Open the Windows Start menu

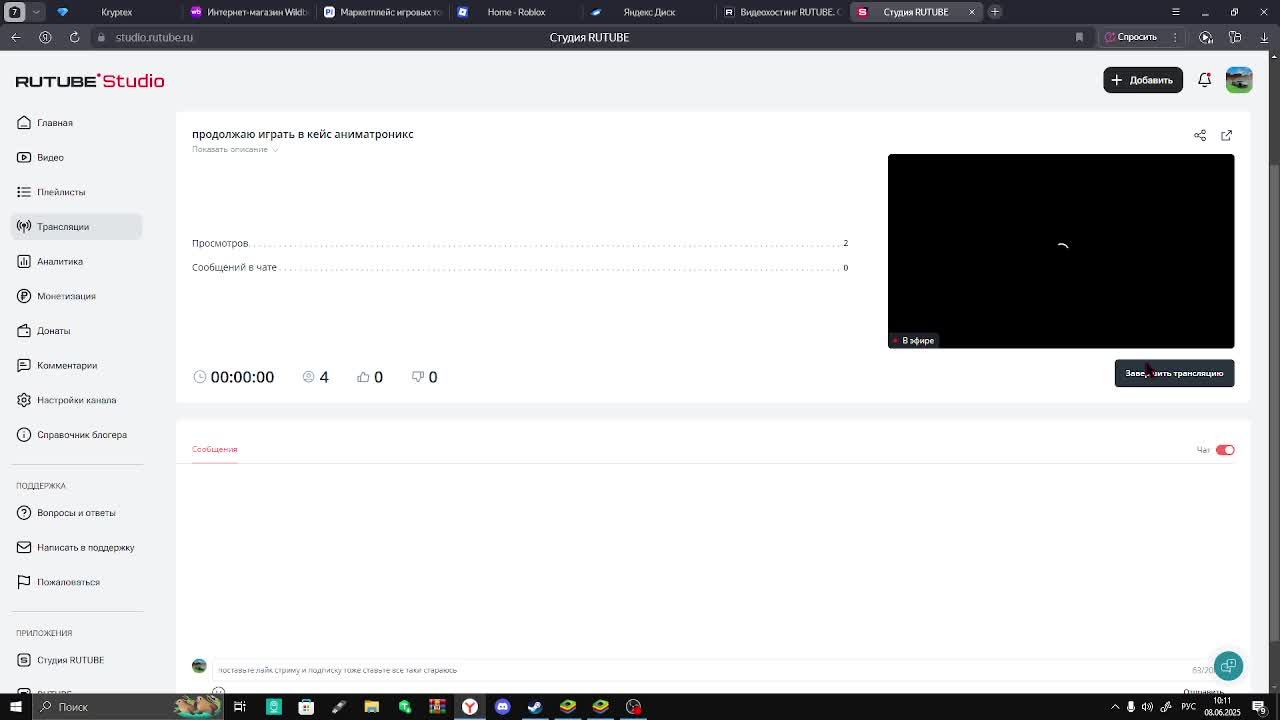pyautogui.click(x=15, y=707)
